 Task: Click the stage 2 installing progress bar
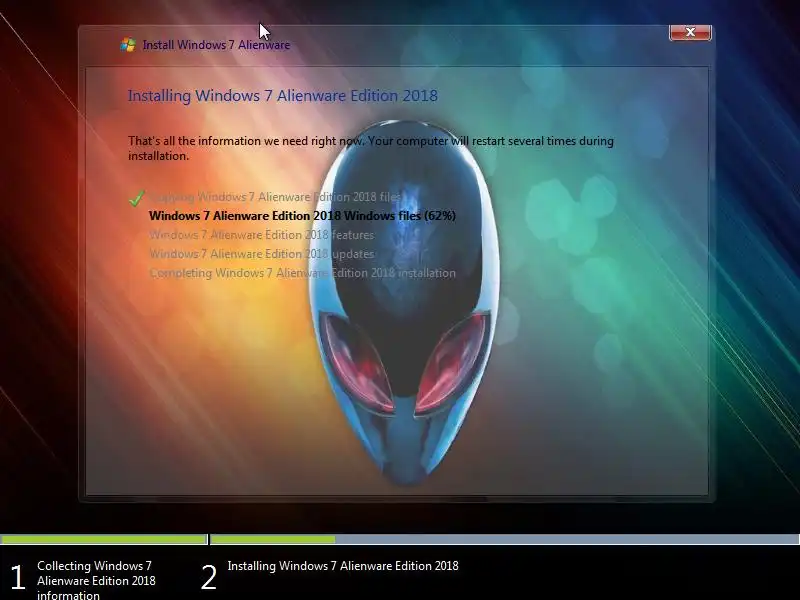[x=505, y=539]
